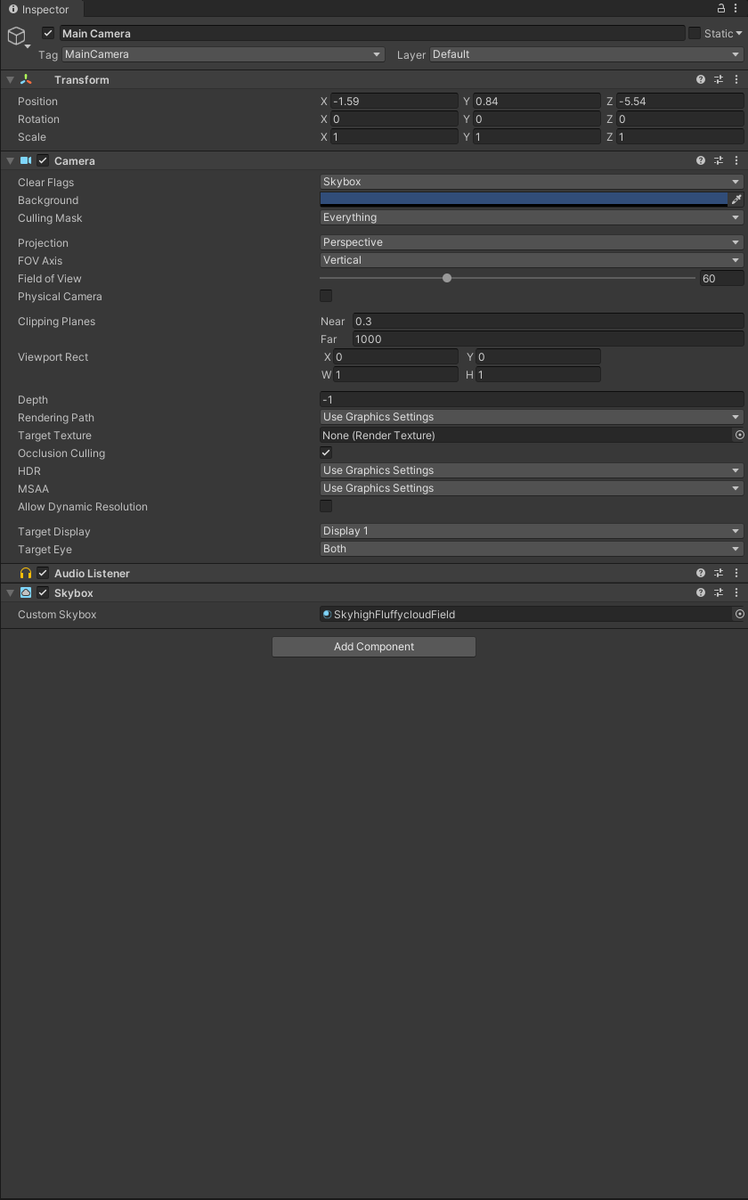Click the Position Z field
748x1200 pixels.
680,101
